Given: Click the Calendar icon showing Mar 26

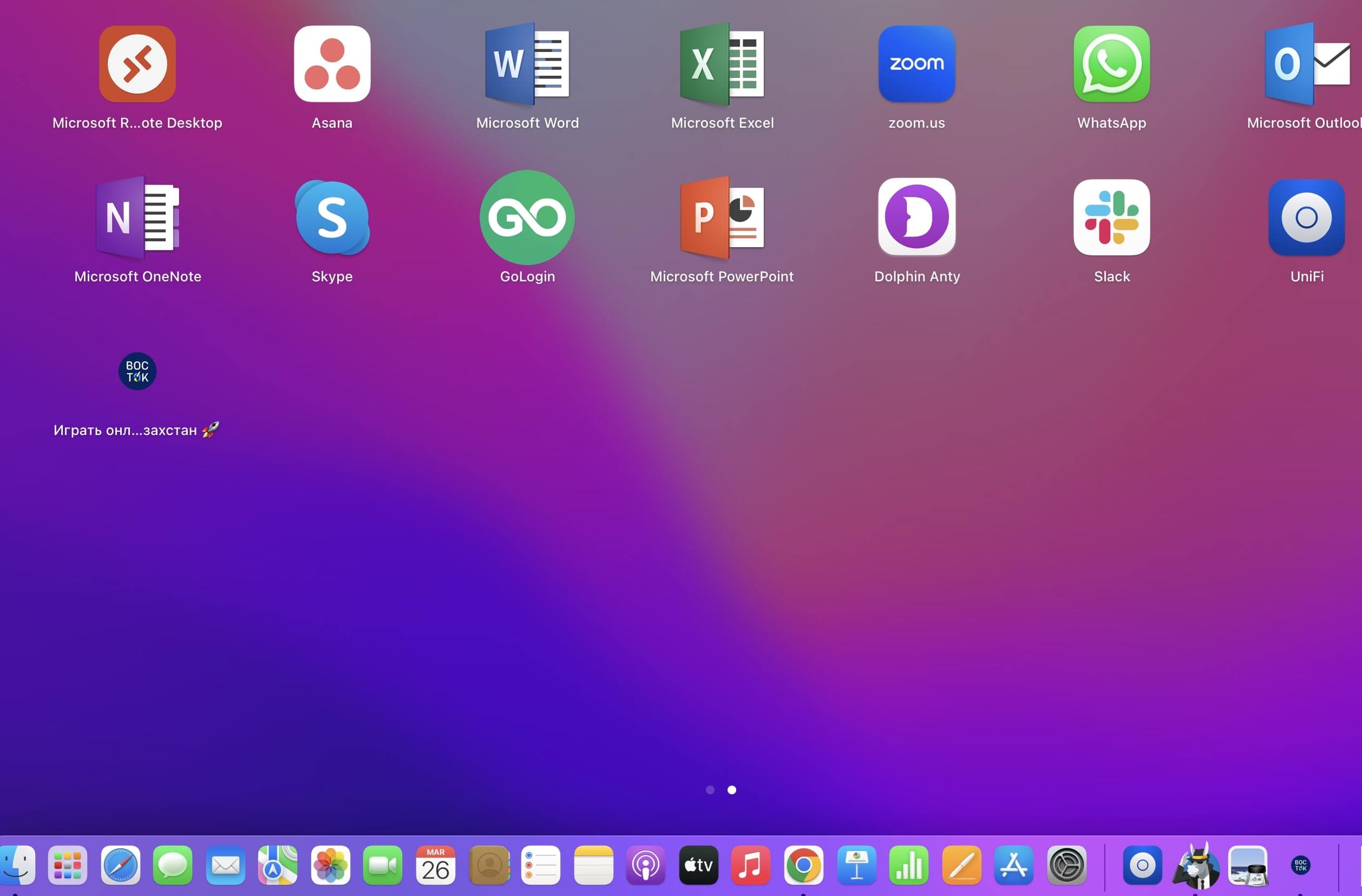Looking at the screenshot, I should (435, 865).
